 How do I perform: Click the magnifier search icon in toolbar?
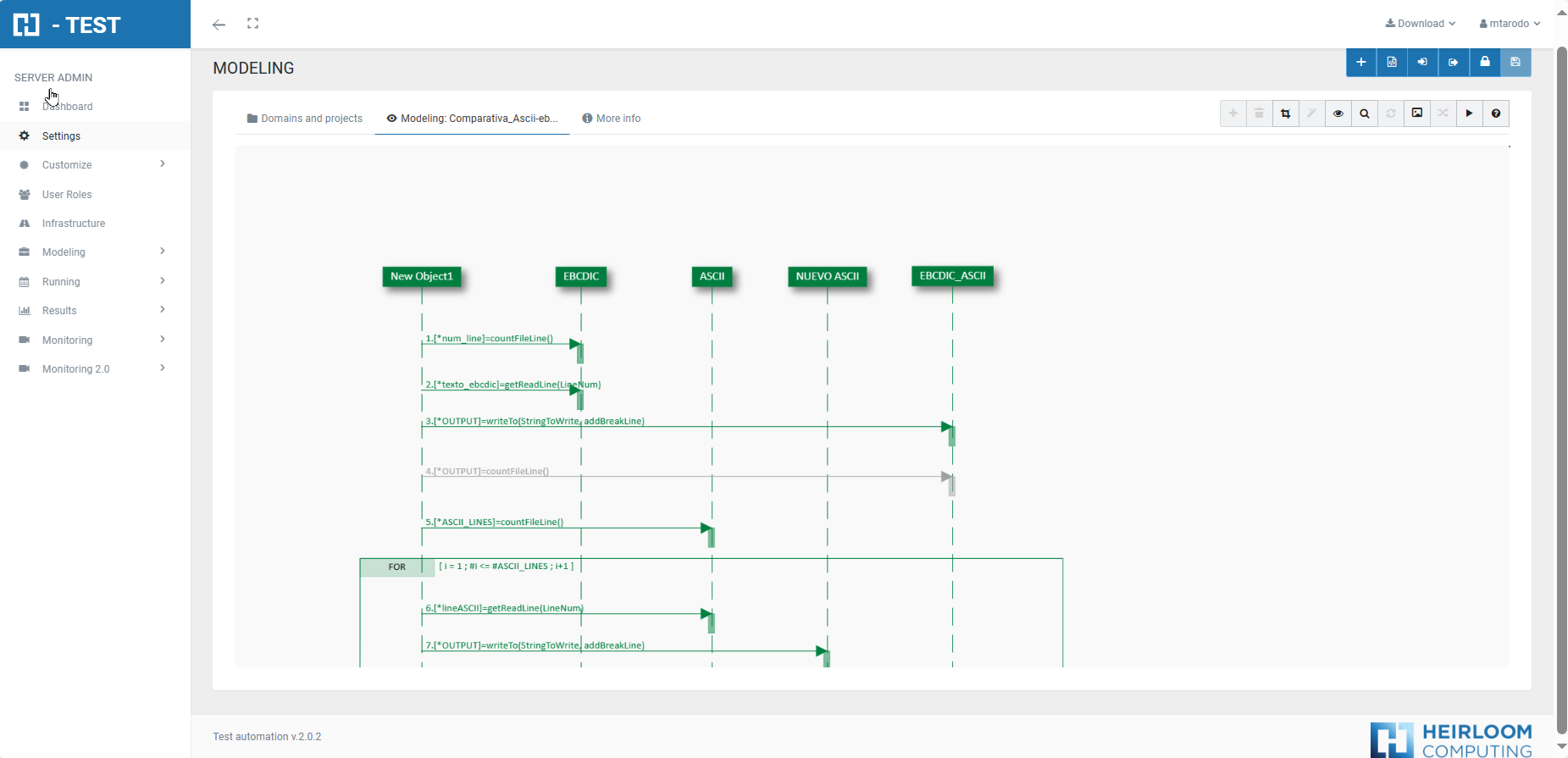tap(1365, 113)
